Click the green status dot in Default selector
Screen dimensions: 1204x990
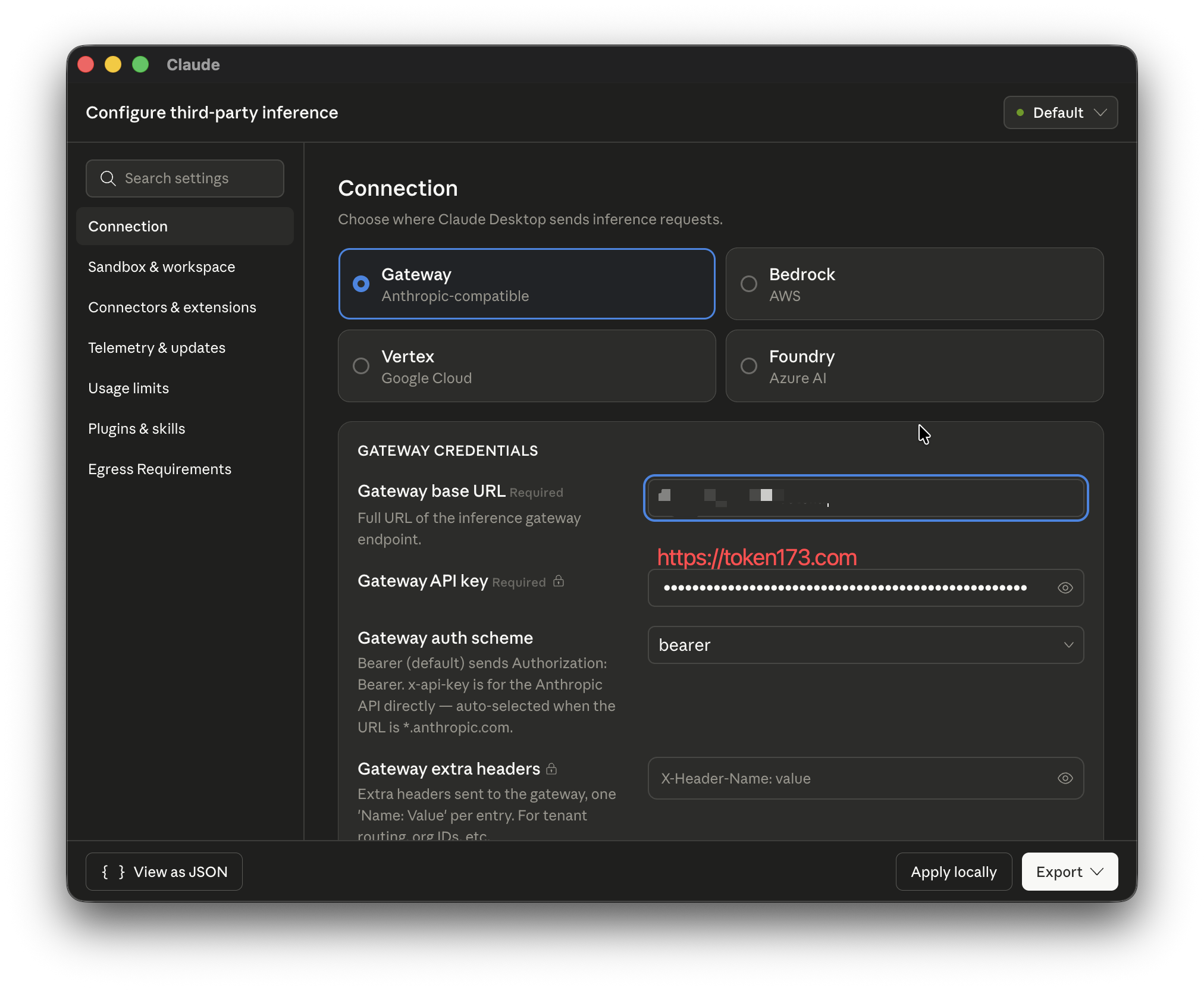pyautogui.click(x=1020, y=112)
